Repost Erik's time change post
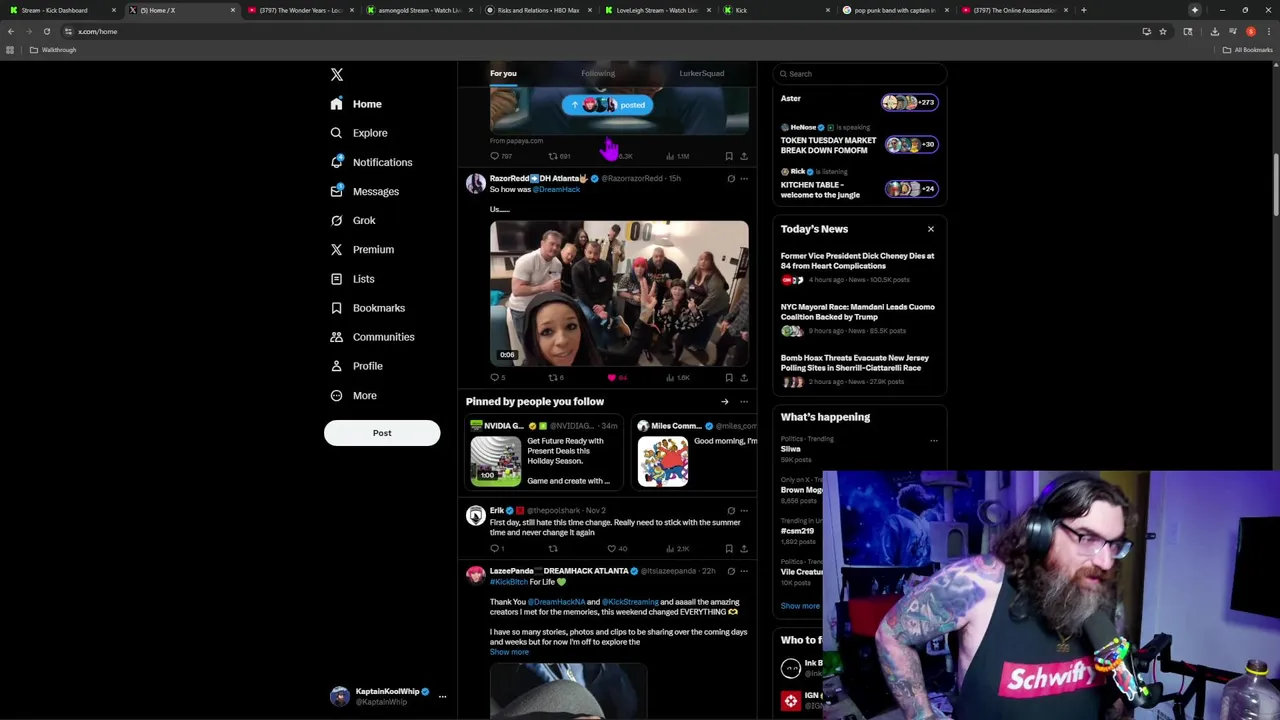Viewport: 1280px width, 720px height. point(553,549)
